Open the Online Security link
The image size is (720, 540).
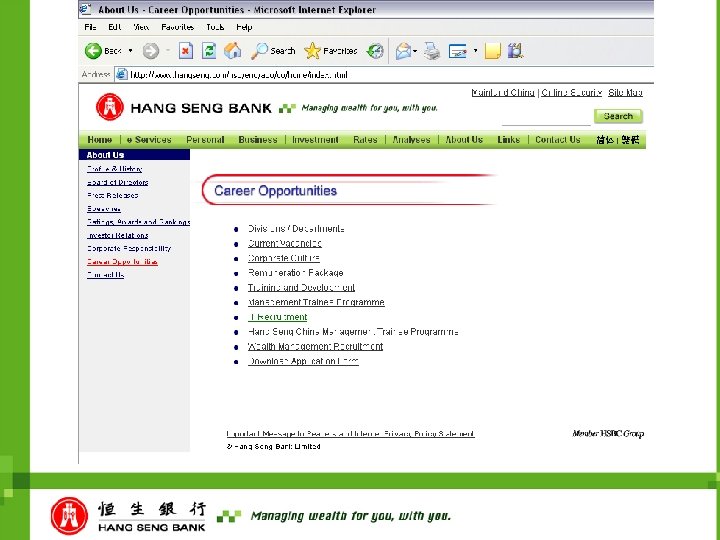pos(571,93)
